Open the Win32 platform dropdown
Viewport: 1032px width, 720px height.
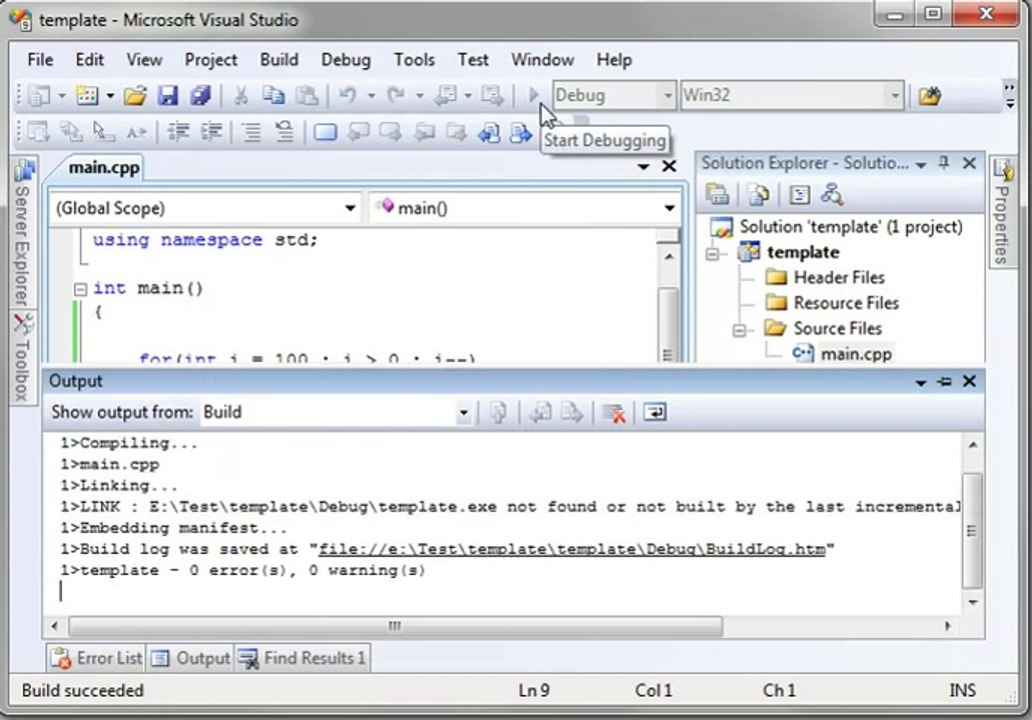click(894, 96)
